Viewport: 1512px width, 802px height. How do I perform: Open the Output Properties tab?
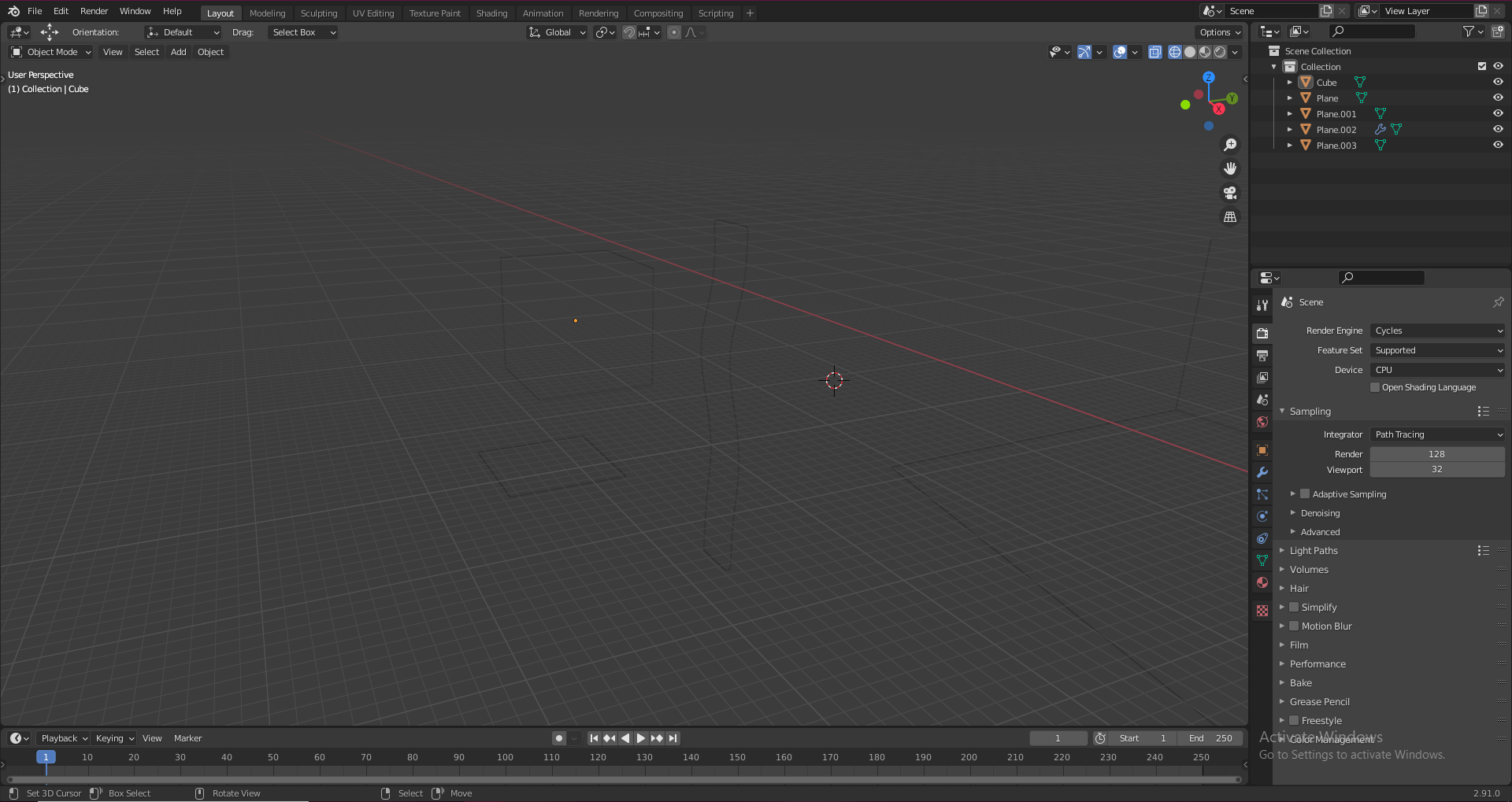1262,356
